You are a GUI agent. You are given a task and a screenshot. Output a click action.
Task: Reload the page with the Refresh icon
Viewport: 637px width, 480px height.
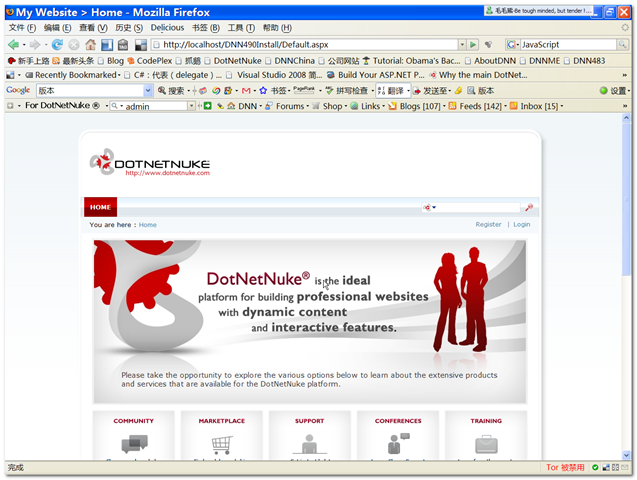(57, 44)
